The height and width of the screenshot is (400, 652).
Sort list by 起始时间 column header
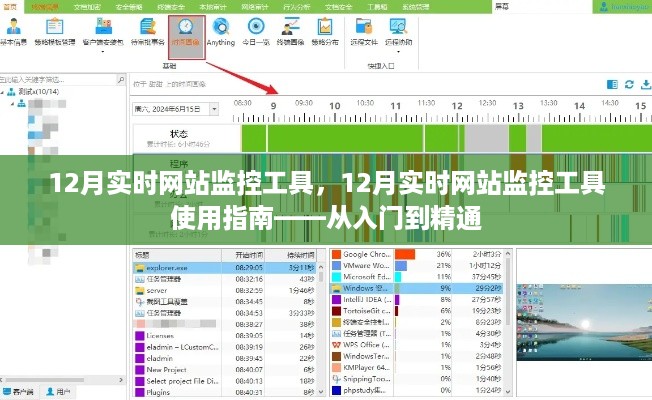pos(248,255)
